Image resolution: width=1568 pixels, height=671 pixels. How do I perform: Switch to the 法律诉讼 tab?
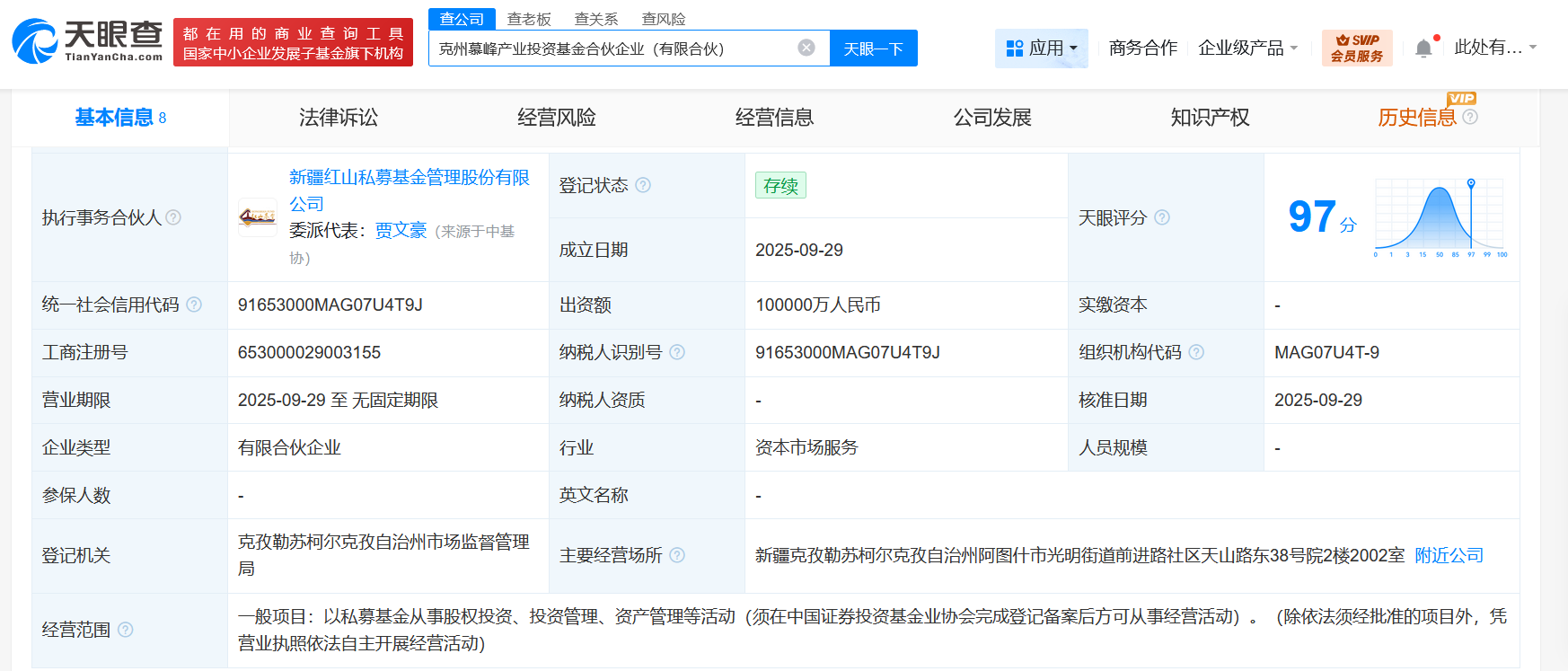coord(339,118)
